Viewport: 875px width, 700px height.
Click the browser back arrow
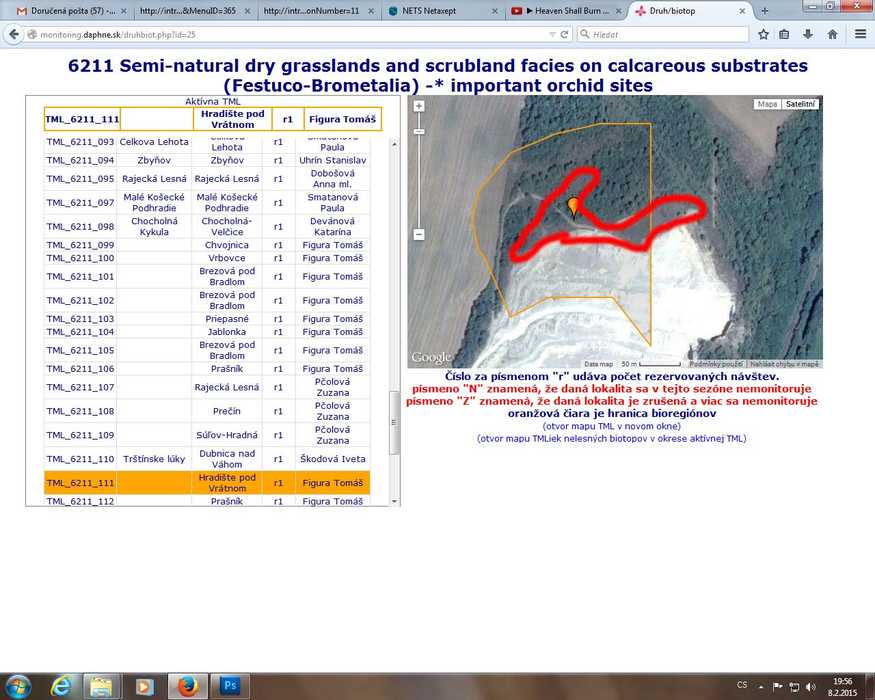click(13, 34)
